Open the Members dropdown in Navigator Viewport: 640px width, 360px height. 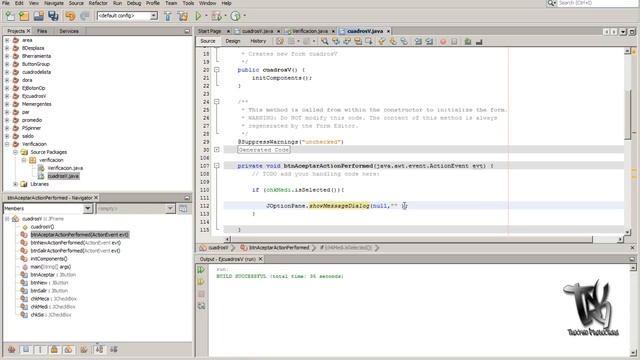87,209
